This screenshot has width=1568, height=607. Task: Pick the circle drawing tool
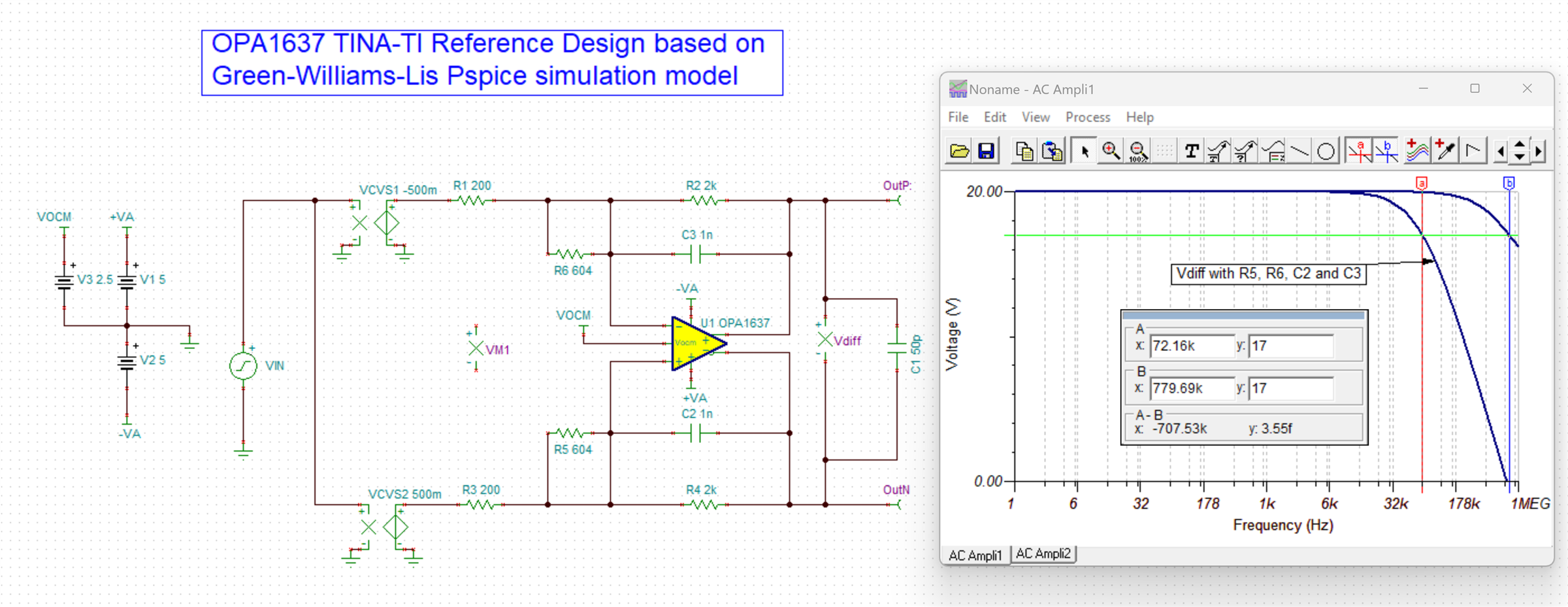click(1326, 151)
